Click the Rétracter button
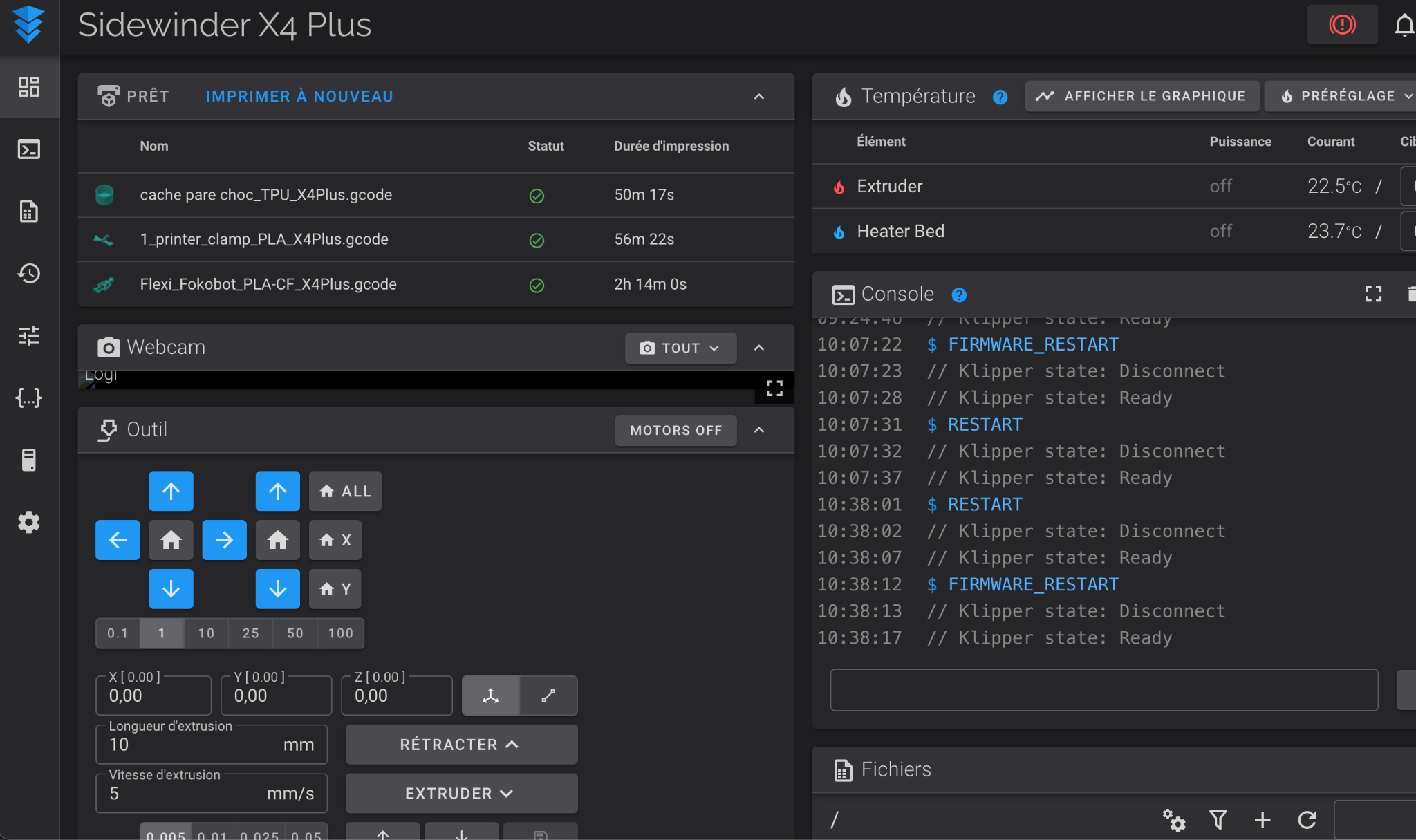 (x=461, y=745)
